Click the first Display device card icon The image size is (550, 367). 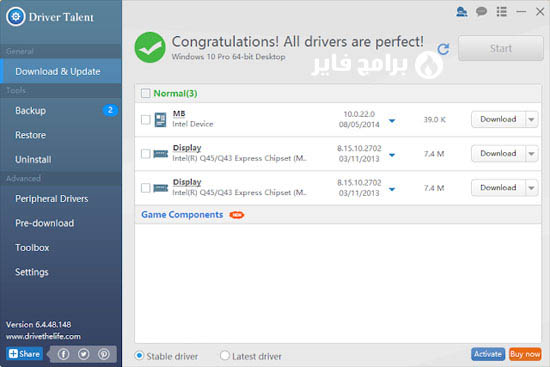pos(161,154)
